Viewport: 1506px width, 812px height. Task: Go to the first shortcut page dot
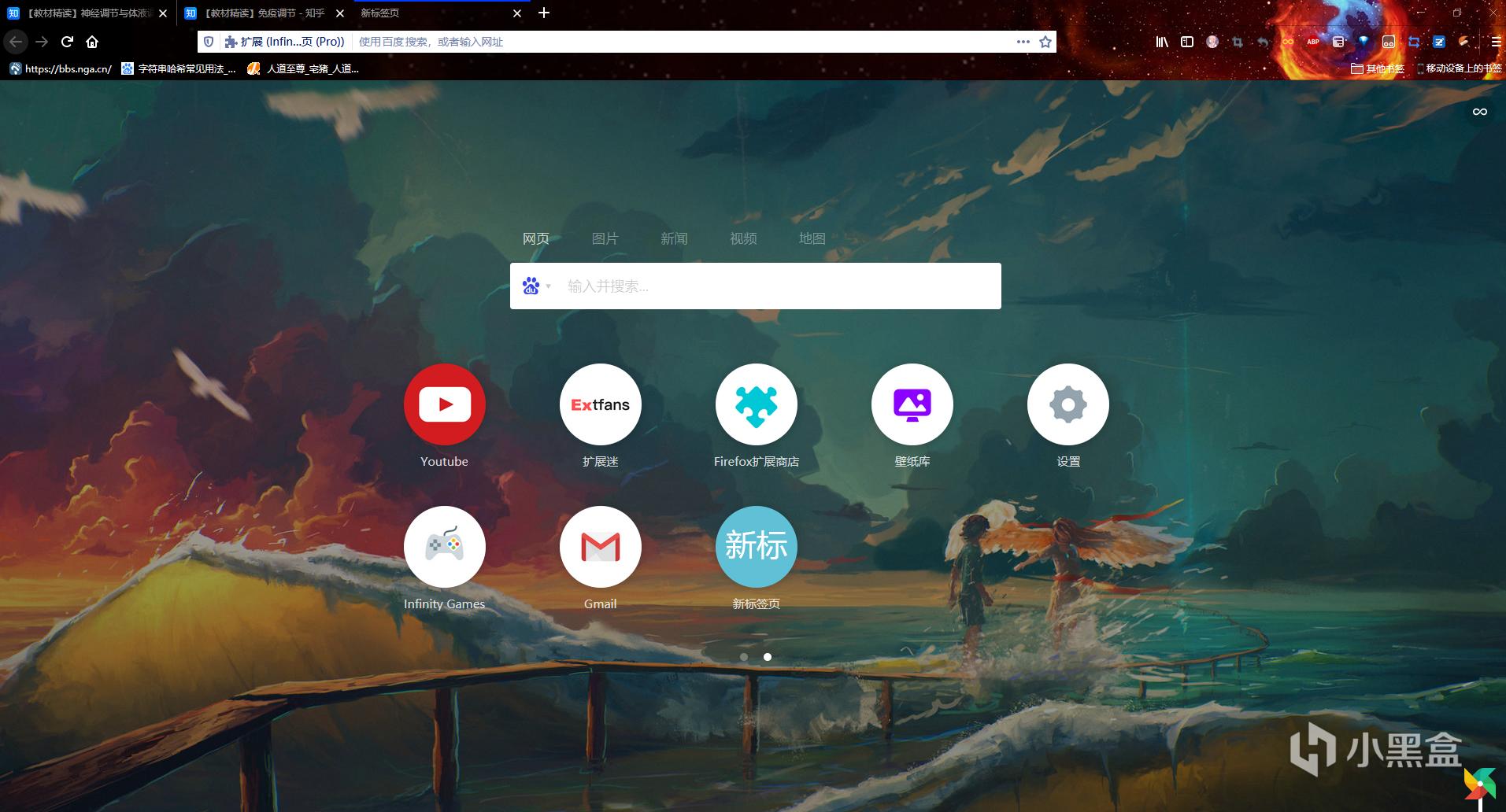744,657
